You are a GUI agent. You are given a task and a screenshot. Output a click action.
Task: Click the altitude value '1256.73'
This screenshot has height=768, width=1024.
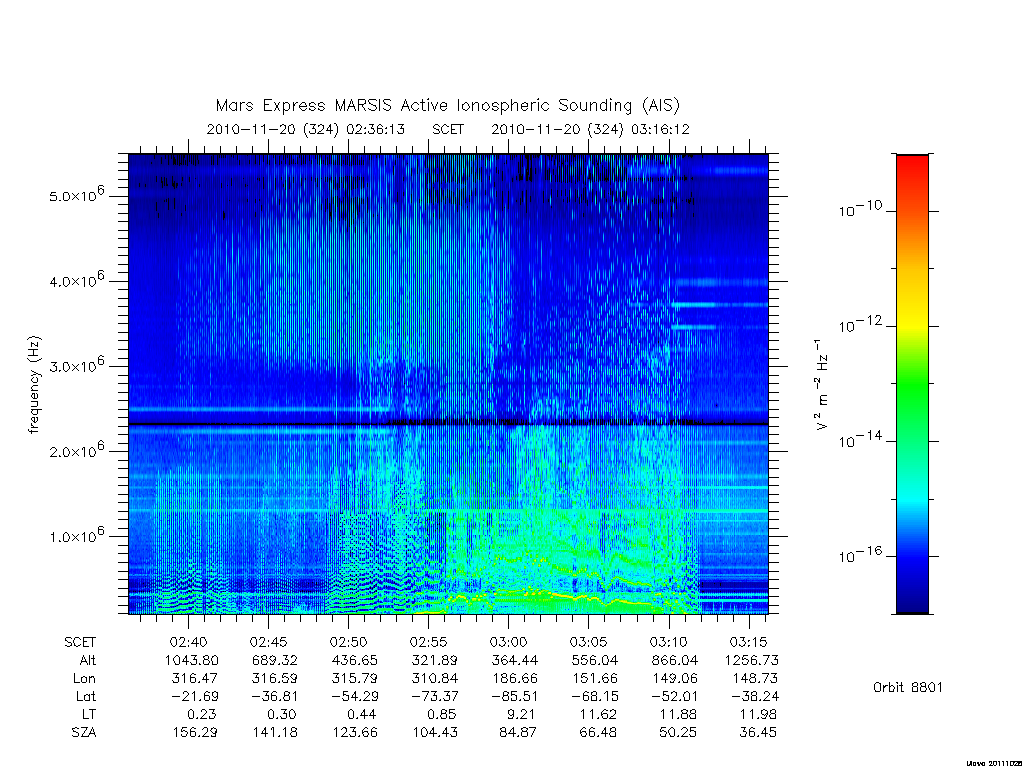tap(751, 660)
